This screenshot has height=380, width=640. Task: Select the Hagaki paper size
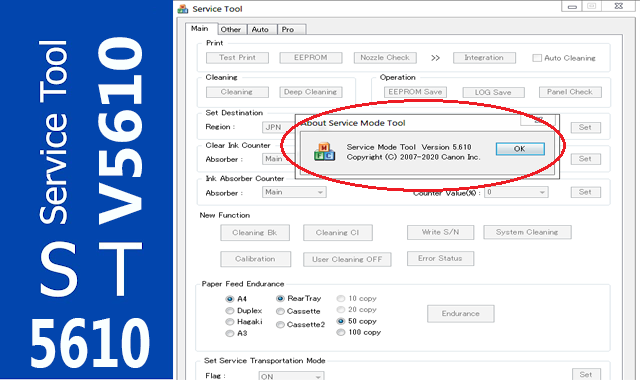click(230, 322)
